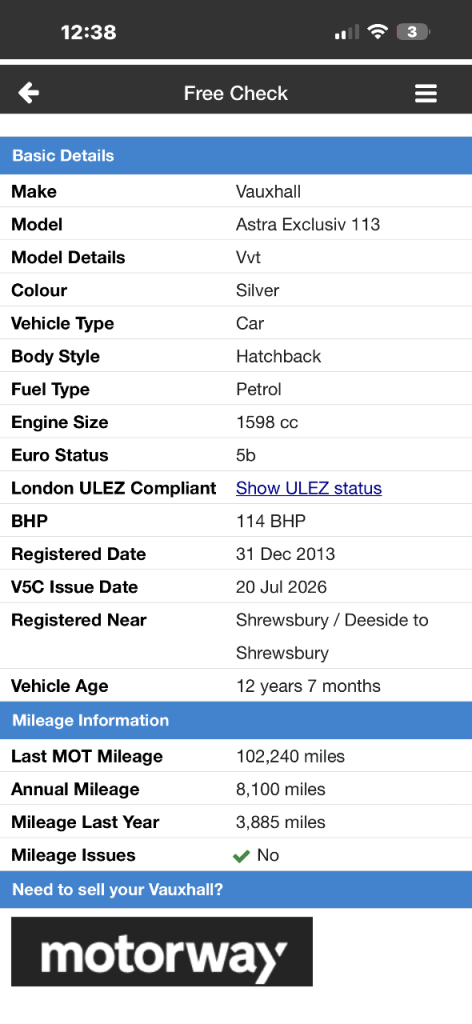Tap the cellular signal bars
This screenshot has height=1024, width=472.
[347, 32]
